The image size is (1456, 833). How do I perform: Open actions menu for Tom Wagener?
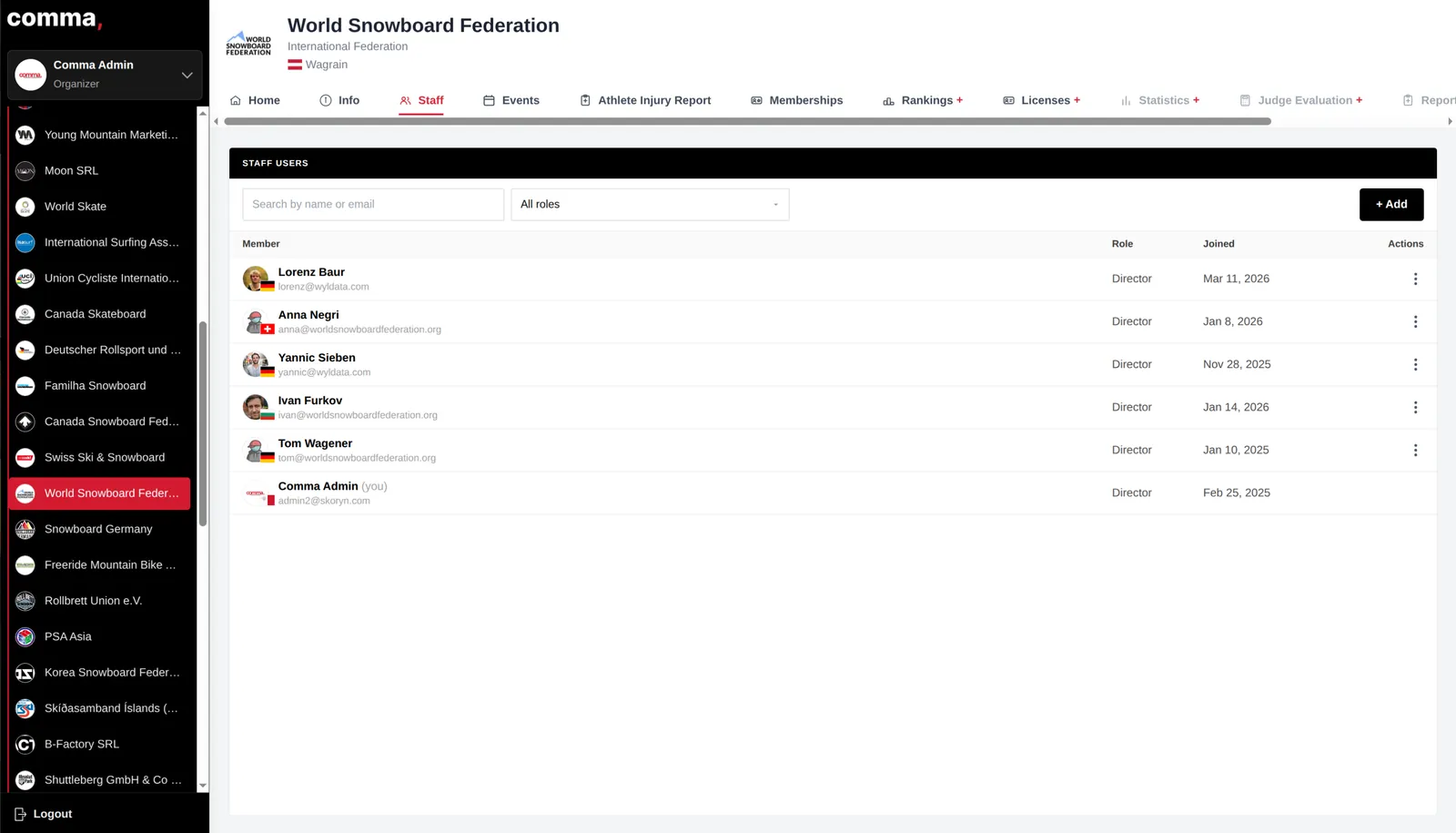tap(1415, 450)
